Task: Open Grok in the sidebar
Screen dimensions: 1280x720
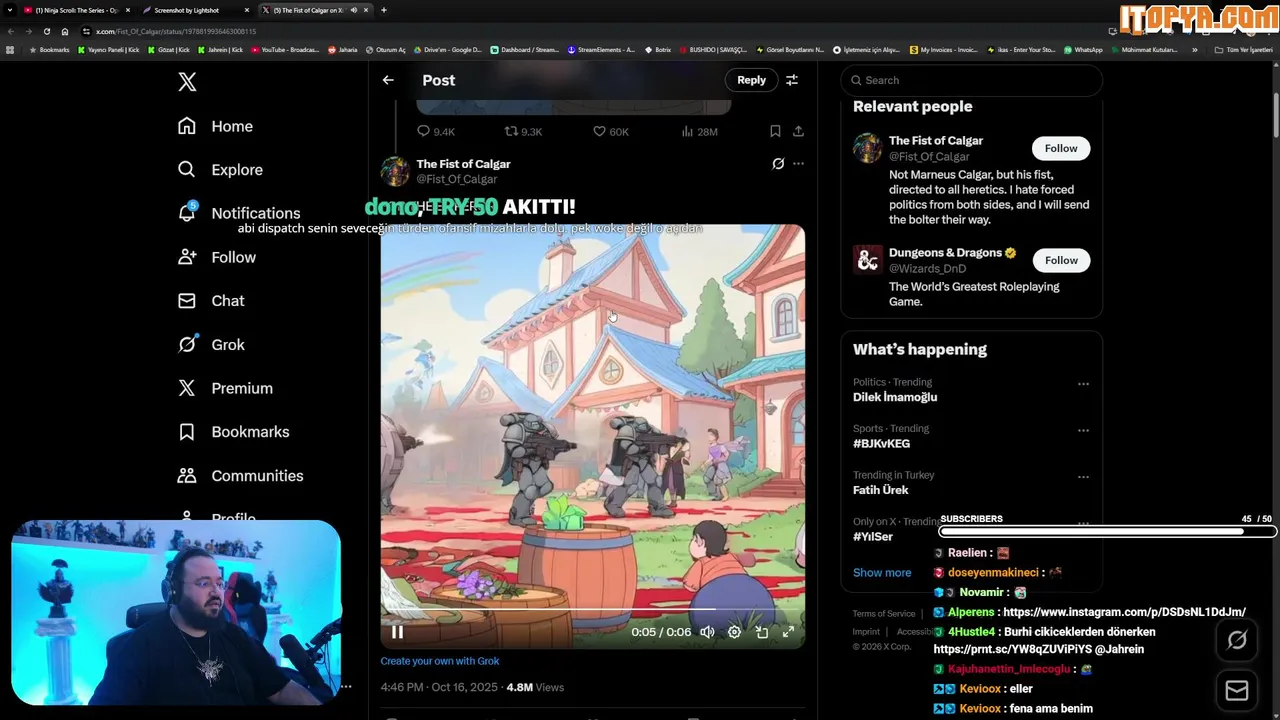Action: click(210, 345)
